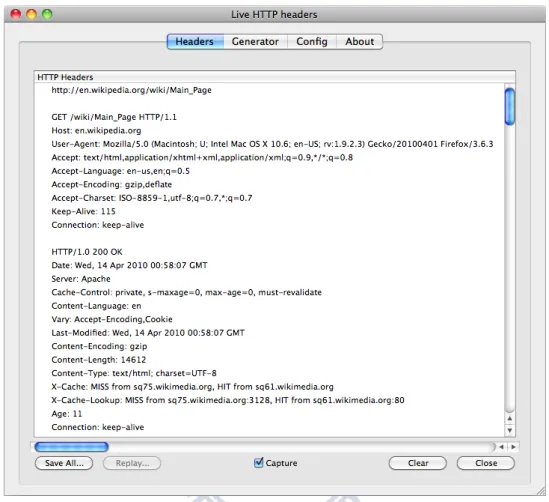Image resolution: width=549 pixels, height=502 pixels.
Task: Click the Replay... button
Action: pos(132,463)
